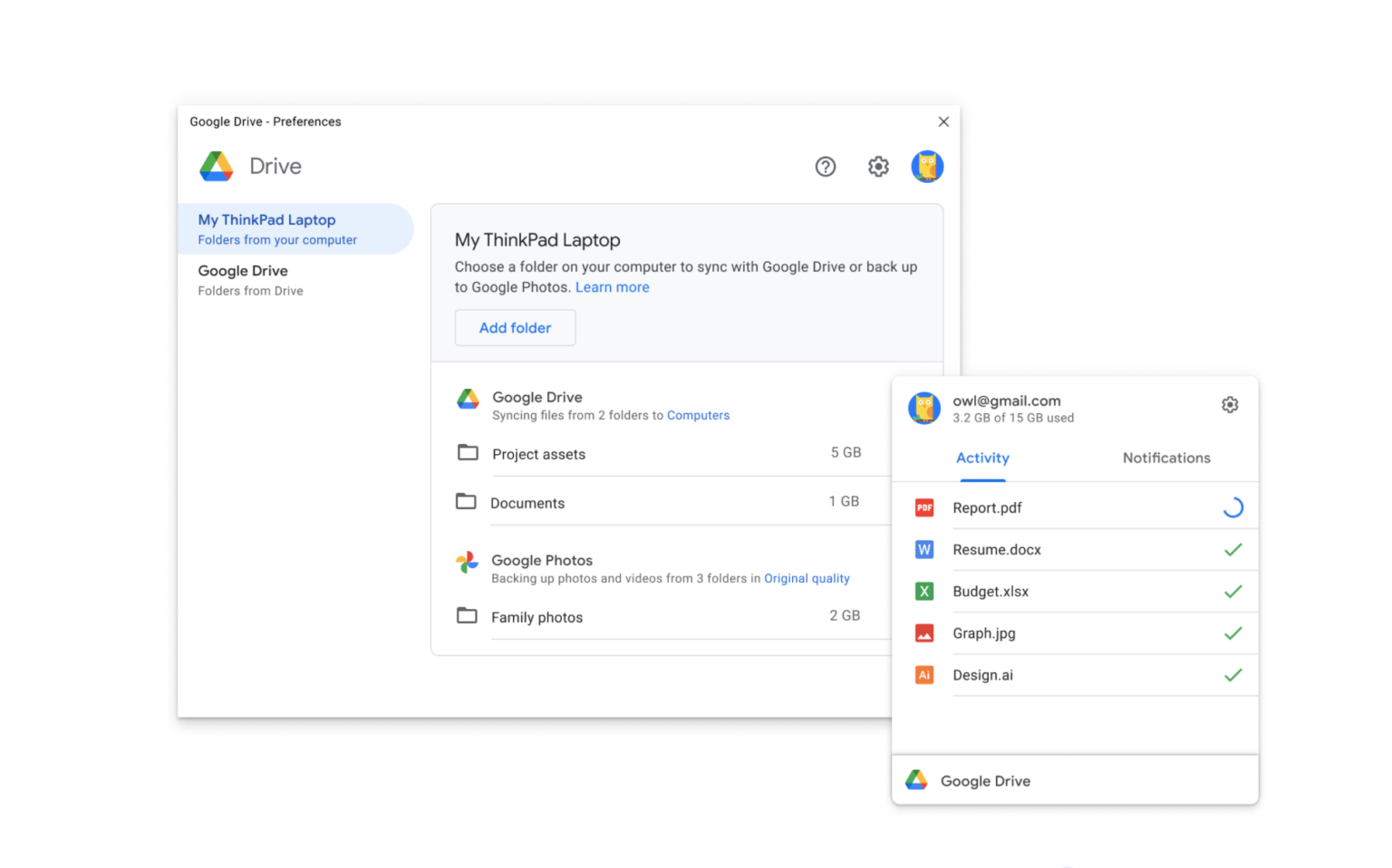
Task: Click the Add folder button
Action: click(x=515, y=327)
